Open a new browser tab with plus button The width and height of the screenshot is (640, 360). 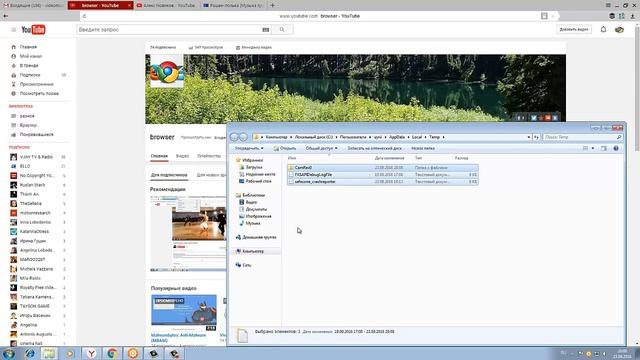coord(272,5)
